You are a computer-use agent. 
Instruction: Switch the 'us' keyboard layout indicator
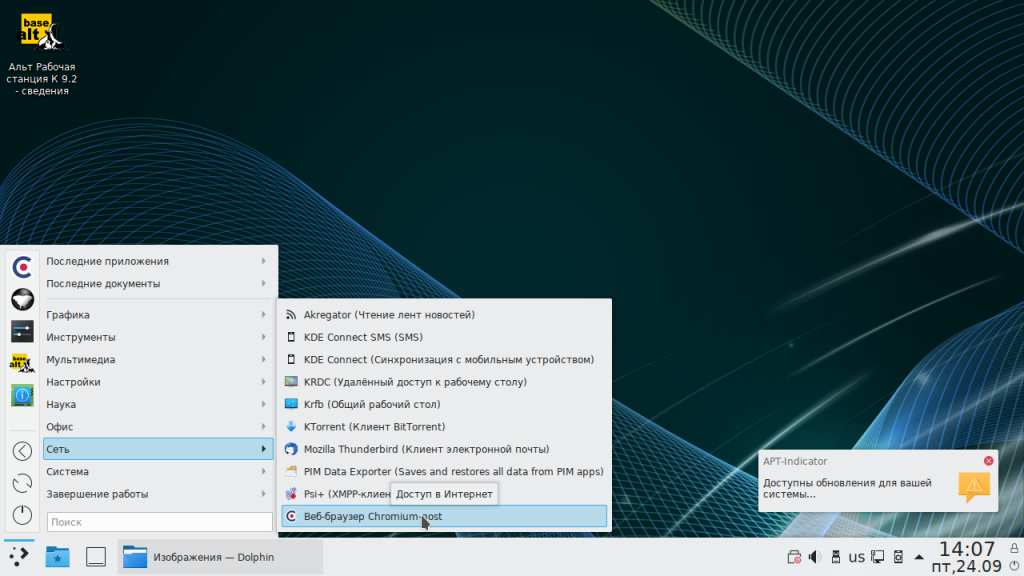pyautogui.click(x=856, y=557)
